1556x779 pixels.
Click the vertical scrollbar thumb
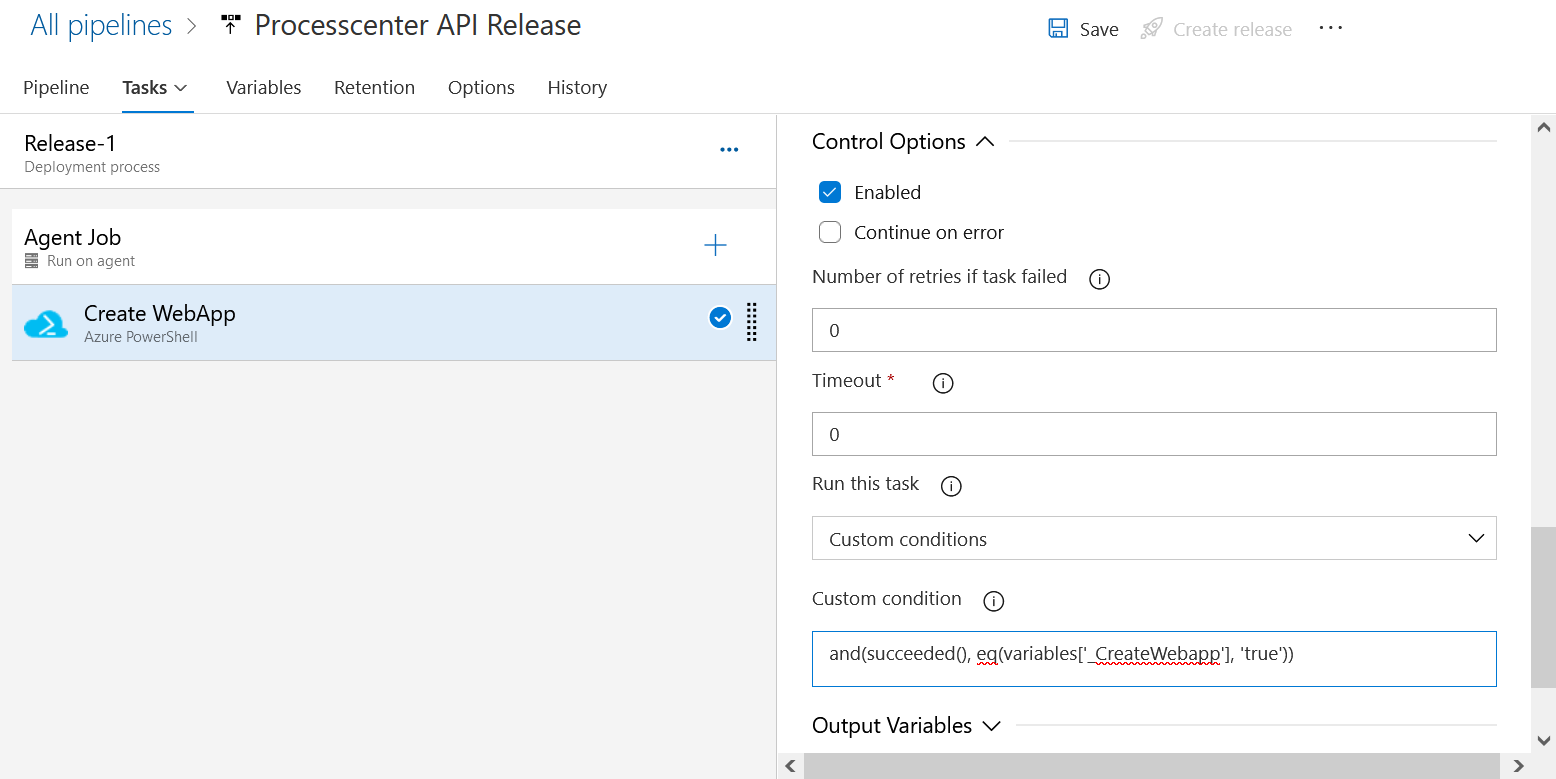(1543, 607)
